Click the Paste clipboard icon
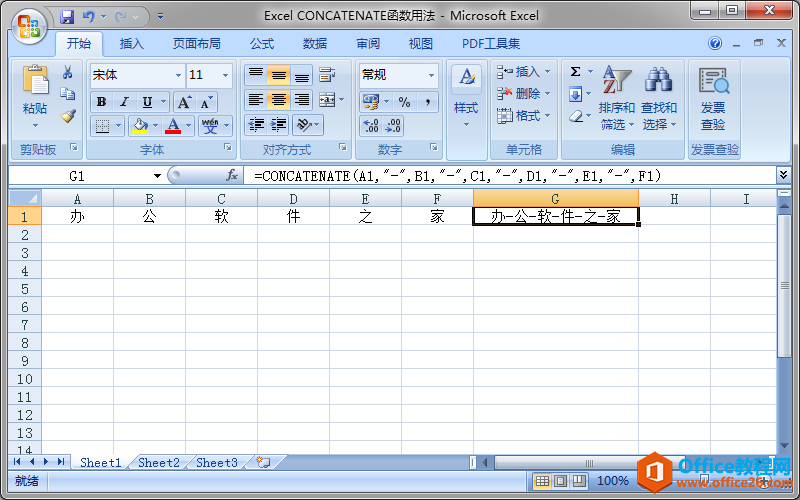This screenshot has height=500, width=800. click(x=35, y=81)
